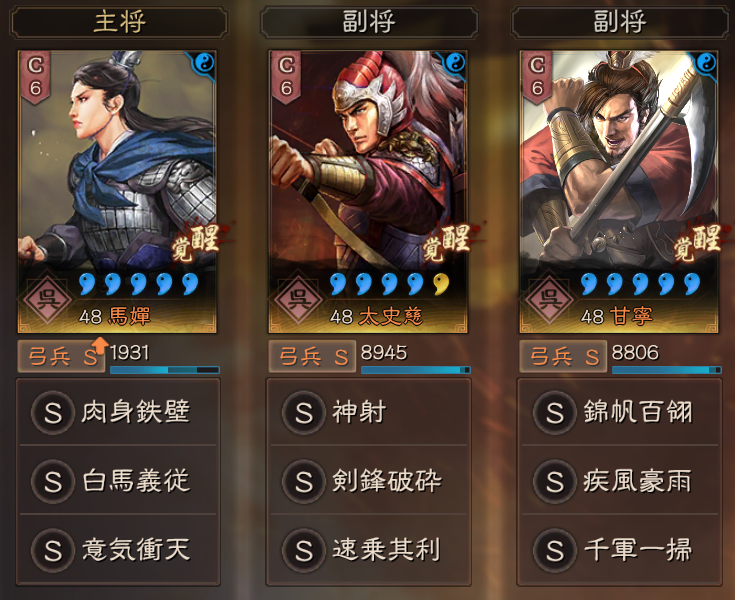
Task: Click the yin-yang icon on 馬嬋's card
Action: pyautogui.click(x=204, y=63)
